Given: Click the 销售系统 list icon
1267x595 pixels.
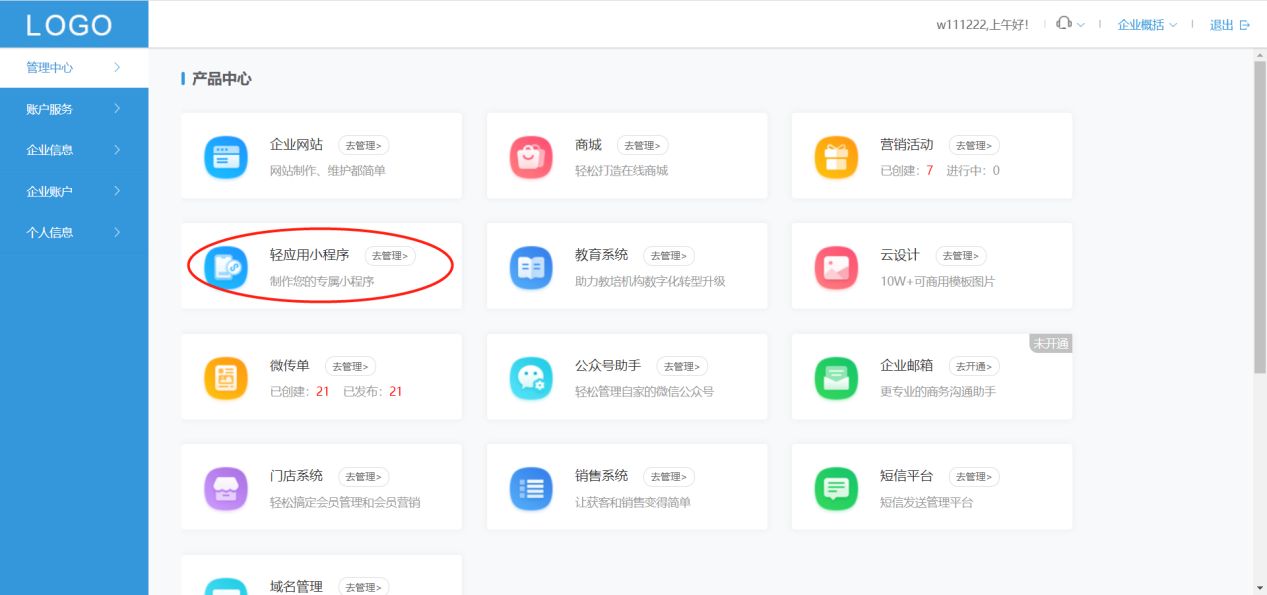Looking at the screenshot, I should pos(531,488).
